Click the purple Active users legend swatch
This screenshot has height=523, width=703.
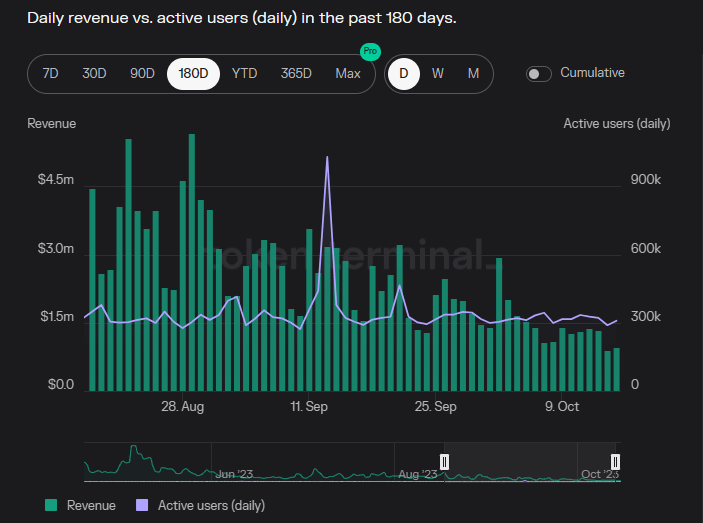click(141, 505)
